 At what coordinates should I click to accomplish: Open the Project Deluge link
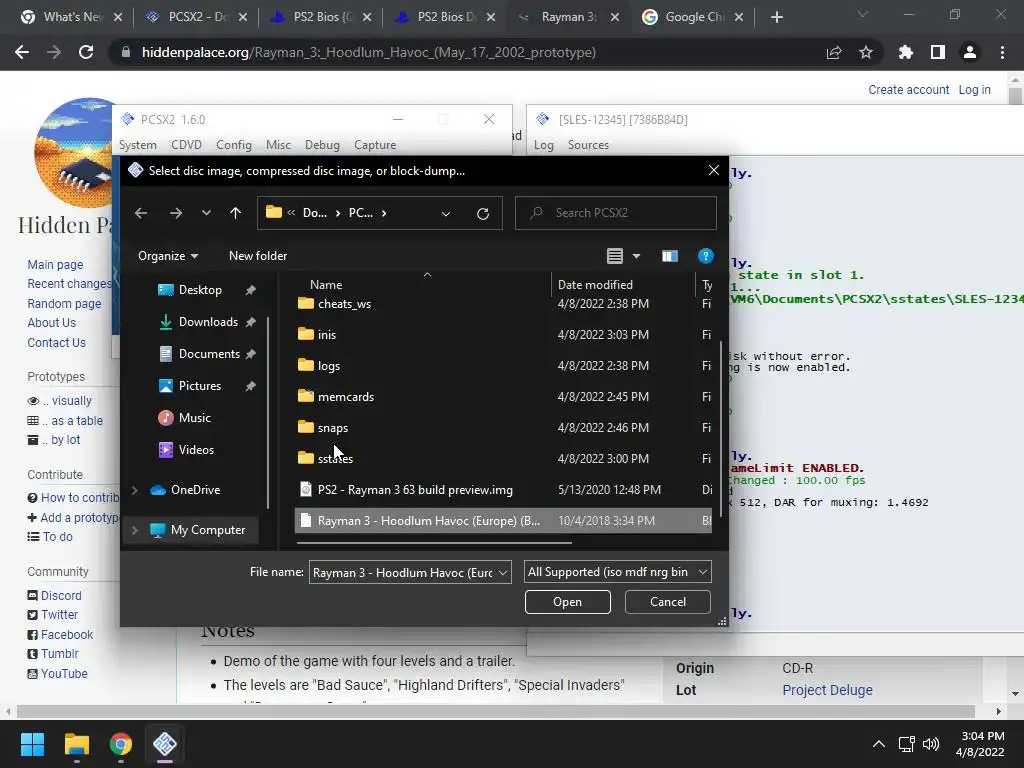(827, 690)
